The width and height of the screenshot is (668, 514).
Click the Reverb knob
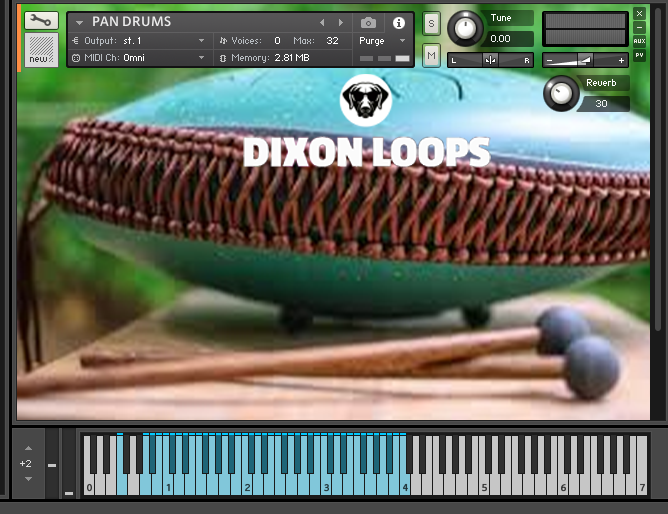point(561,94)
